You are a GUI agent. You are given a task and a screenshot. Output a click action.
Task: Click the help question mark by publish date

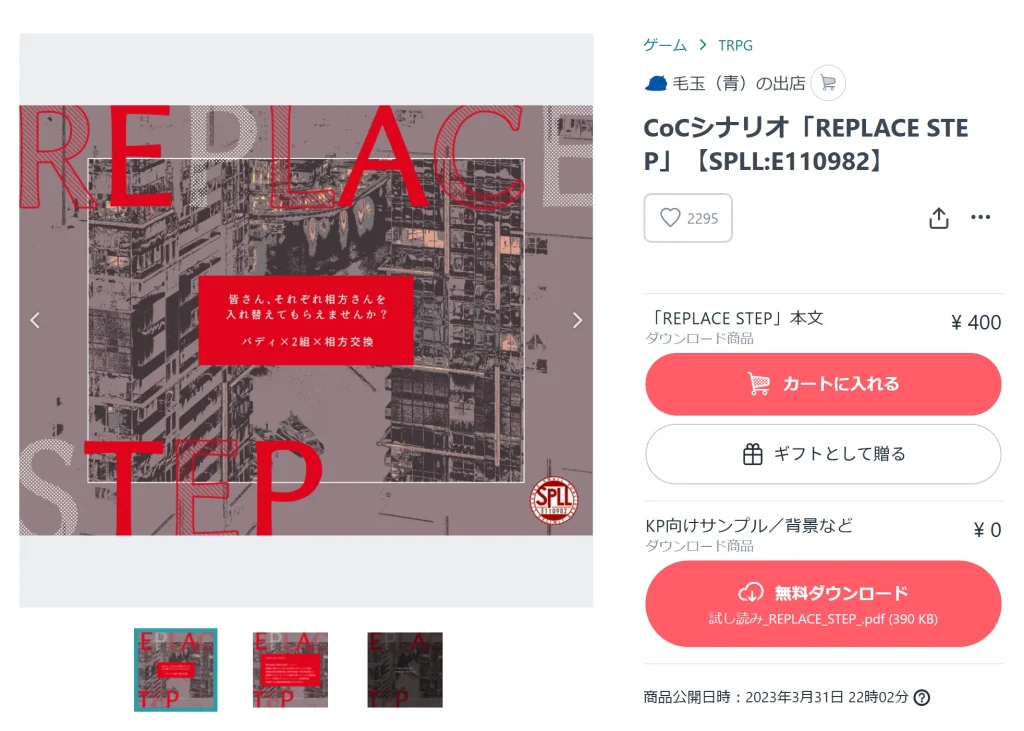[921, 697]
